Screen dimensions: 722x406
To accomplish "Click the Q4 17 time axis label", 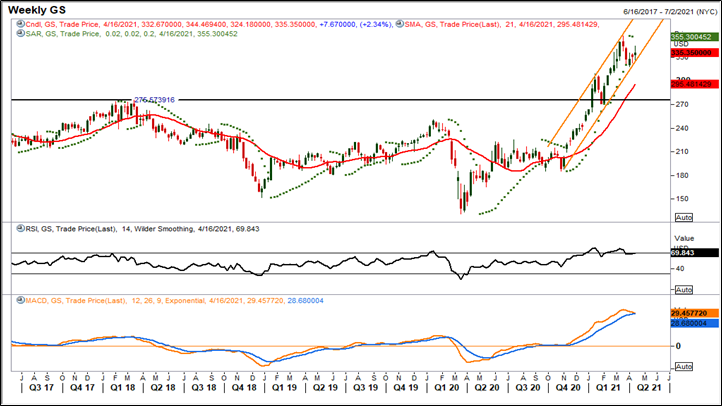I will pos(82,388).
